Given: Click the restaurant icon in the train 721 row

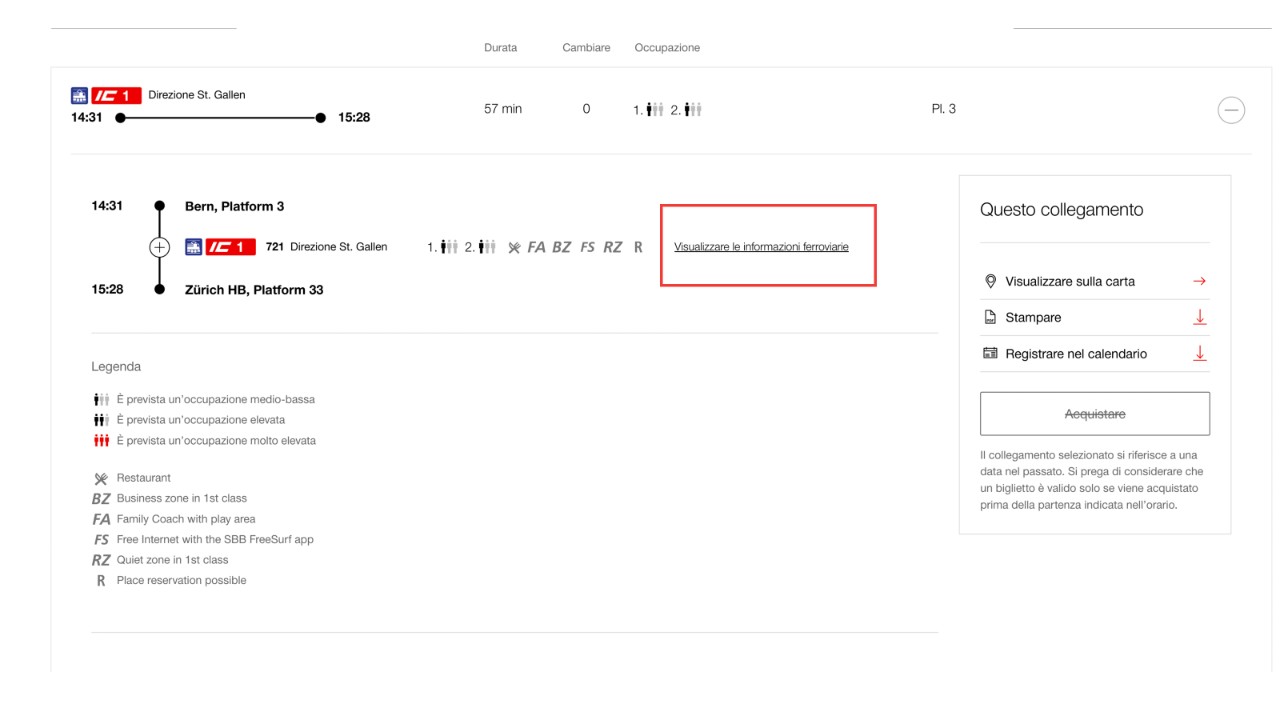Looking at the screenshot, I should [514, 247].
